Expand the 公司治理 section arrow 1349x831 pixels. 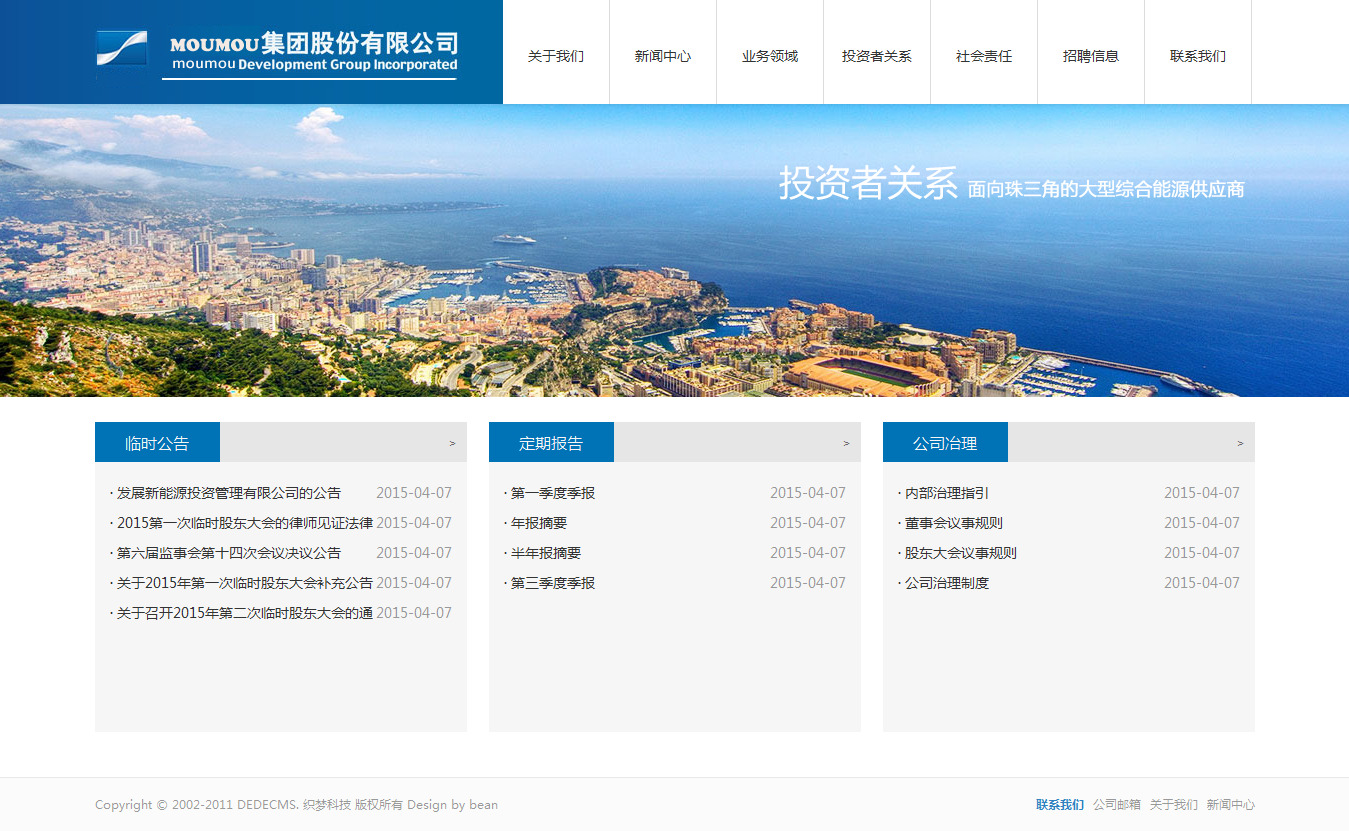[1240, 443]
